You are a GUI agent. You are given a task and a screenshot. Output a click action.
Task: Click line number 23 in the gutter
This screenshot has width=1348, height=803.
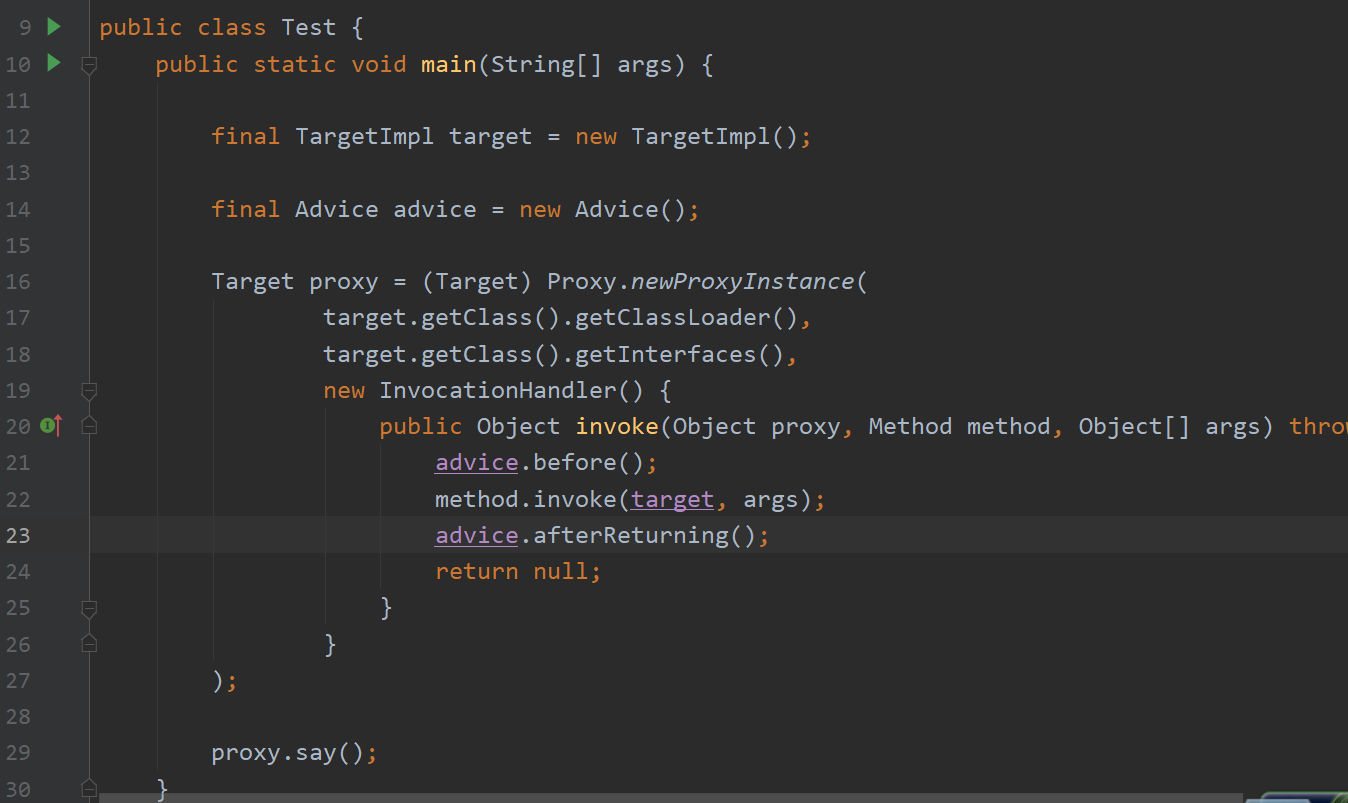pos(18,535)
